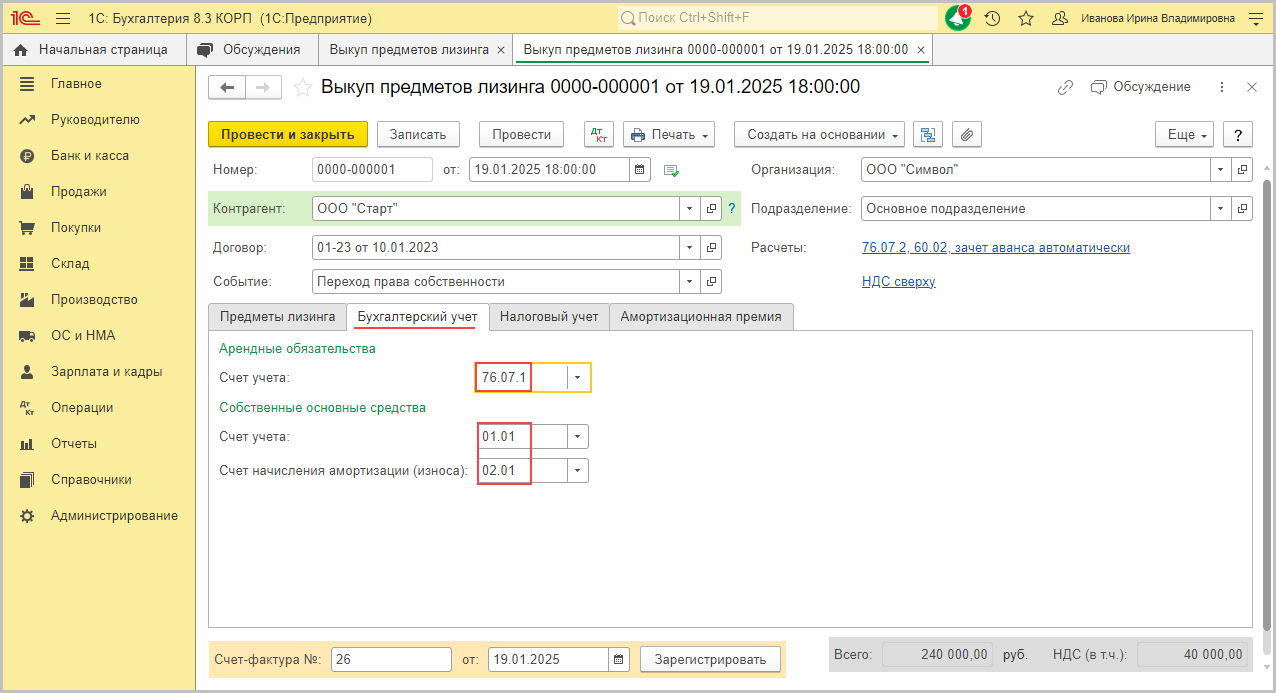Viewport: 1276px width, 693px height.
Task: Click the НДС сверху link
Action: click(x=899, y=282)
